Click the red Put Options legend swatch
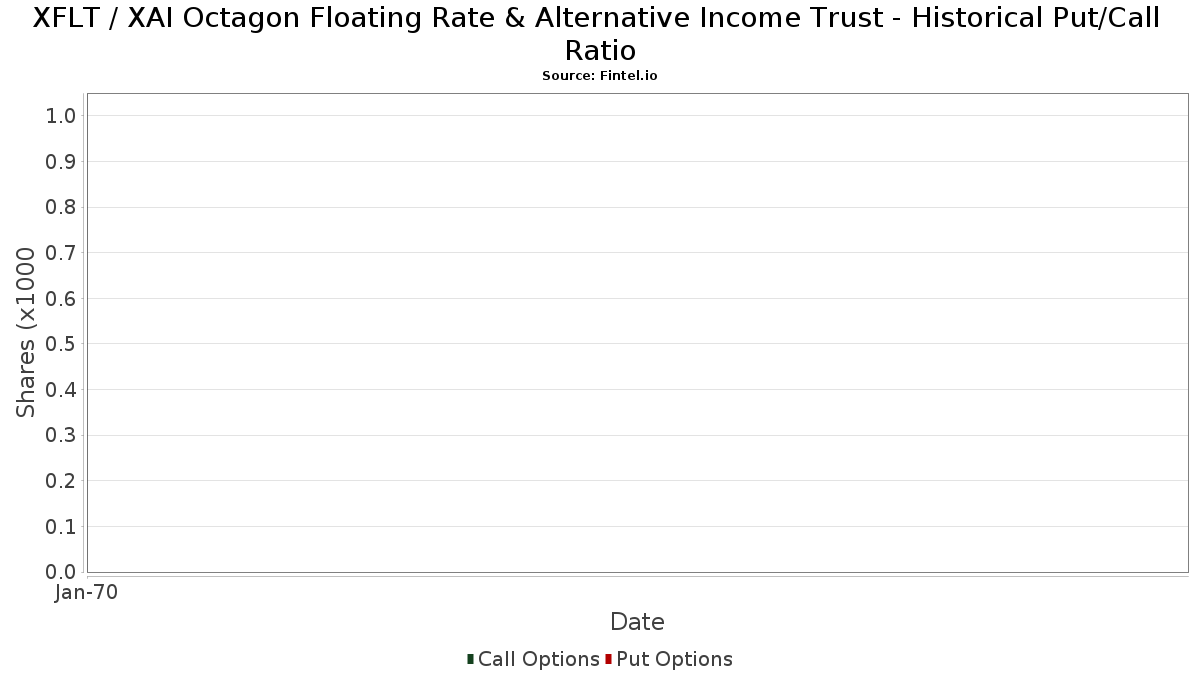Viewport: 1200px width, 675px height. point(608,659)
